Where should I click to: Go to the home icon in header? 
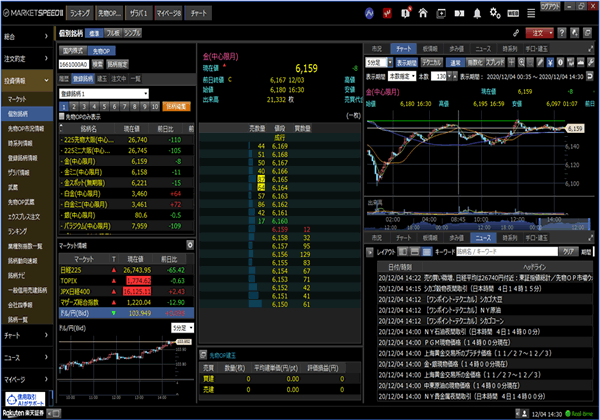[423, 13]
